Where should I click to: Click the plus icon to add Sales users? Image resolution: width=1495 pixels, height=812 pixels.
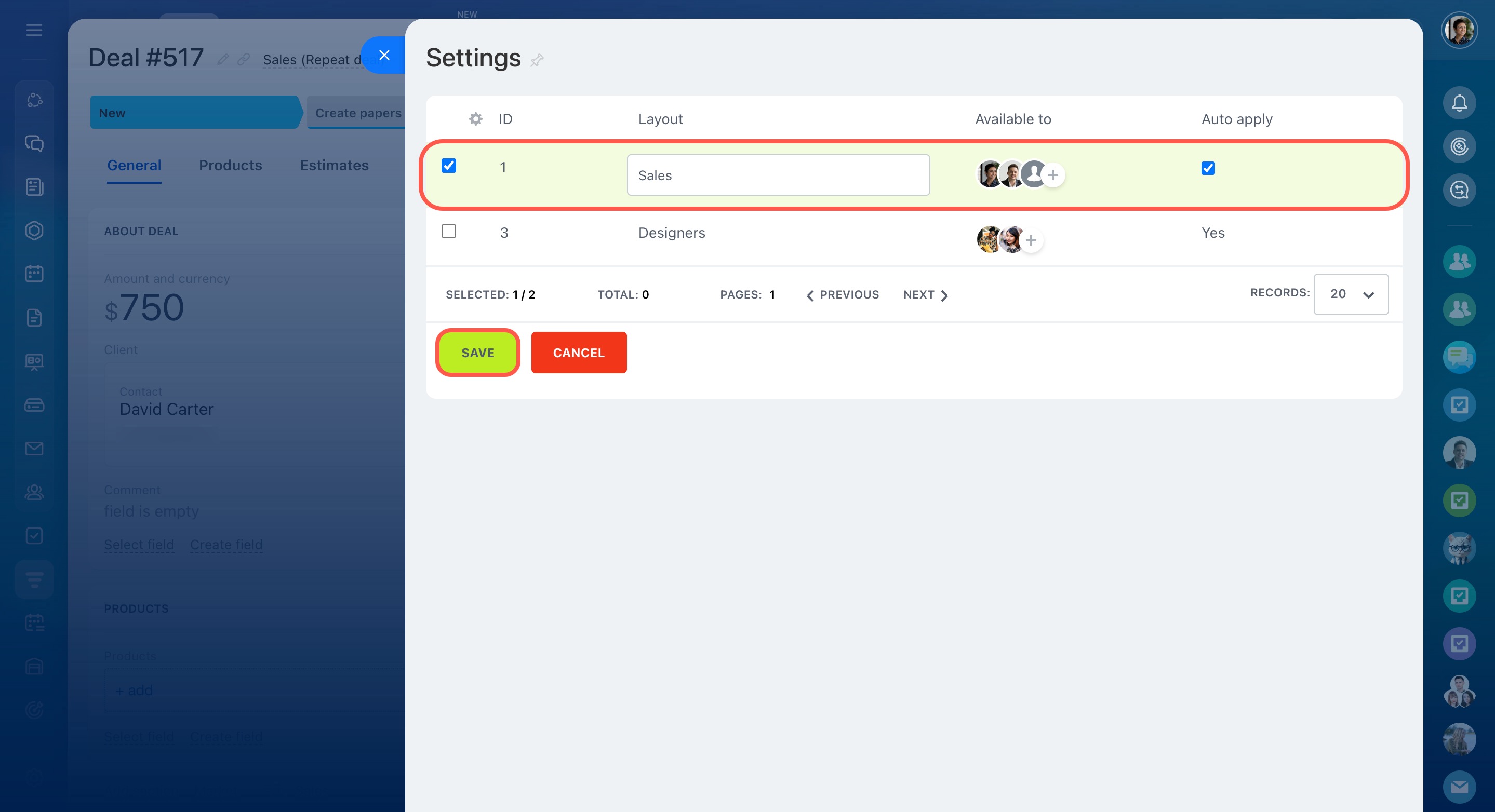(1053, 175)
